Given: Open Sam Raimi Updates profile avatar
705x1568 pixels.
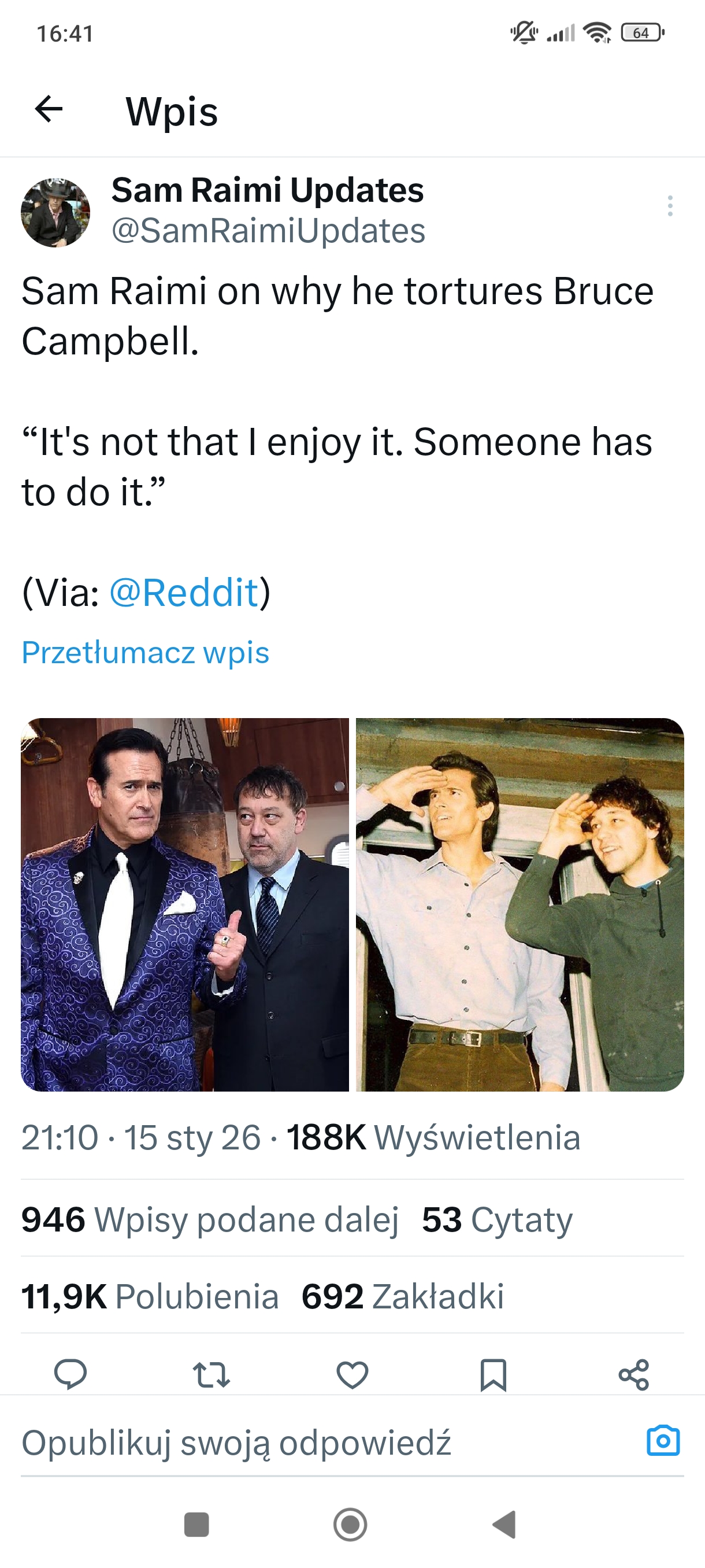Looking at the screenshot, I should tap(55, 212).
